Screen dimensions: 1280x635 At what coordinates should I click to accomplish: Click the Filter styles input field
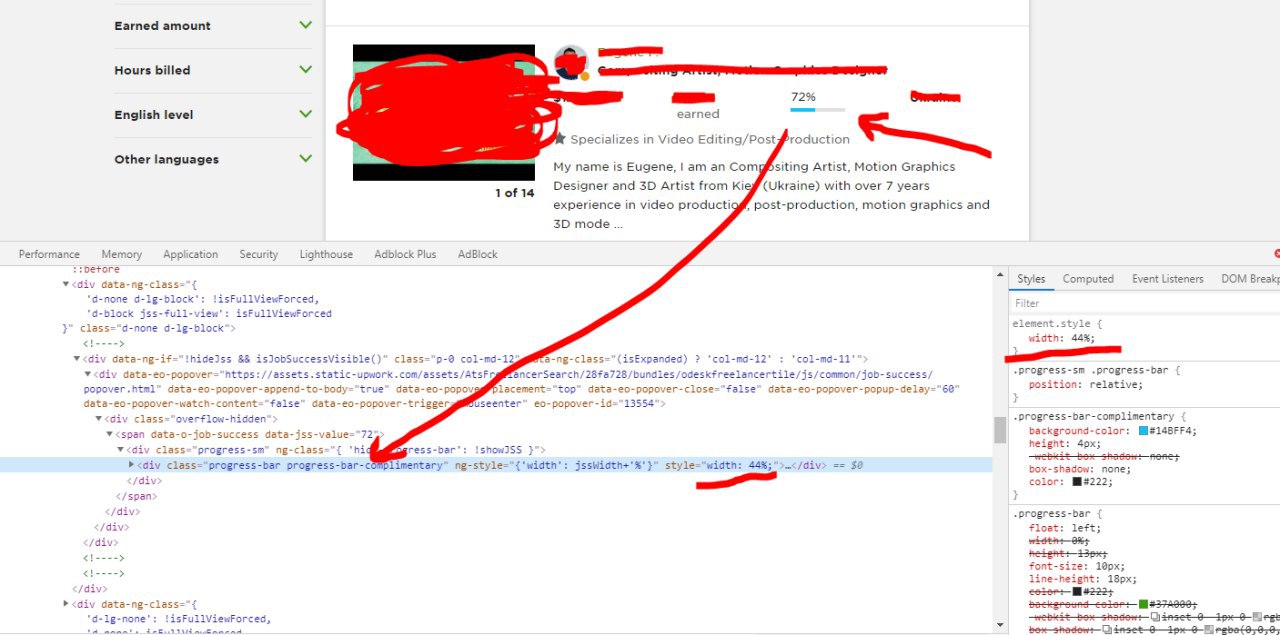coord(1144,303)
